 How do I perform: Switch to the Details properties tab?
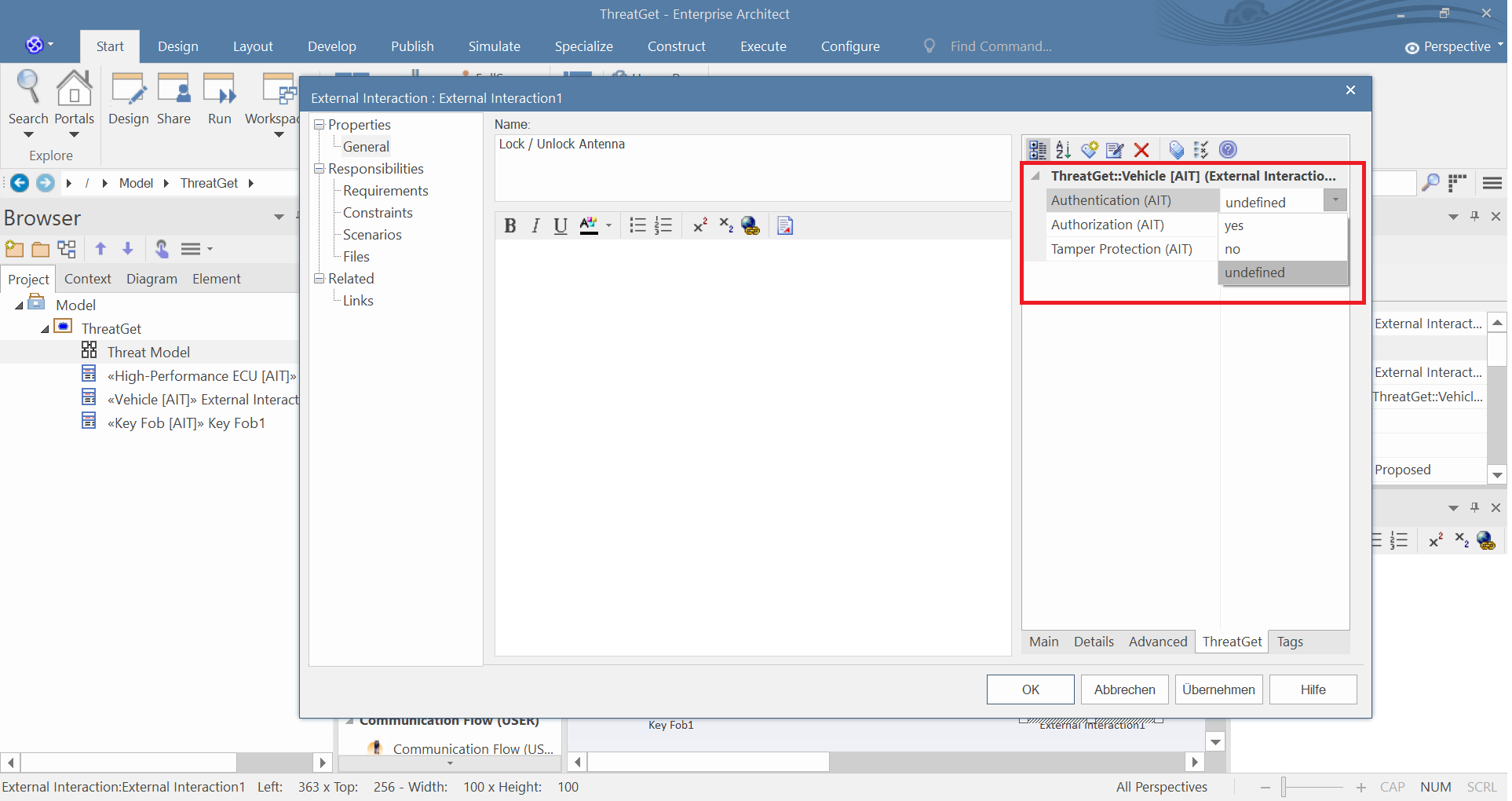[1094, 642]
